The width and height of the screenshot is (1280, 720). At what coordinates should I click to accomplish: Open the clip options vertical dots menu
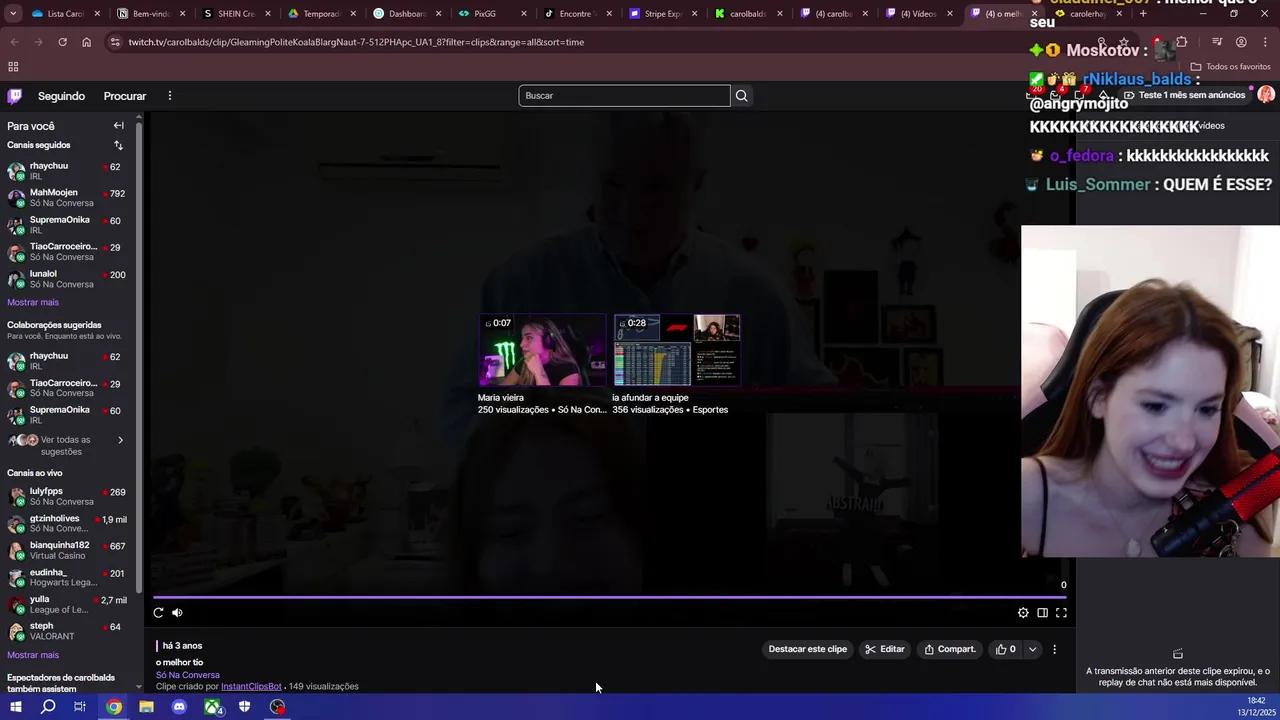pos(1054,649)
